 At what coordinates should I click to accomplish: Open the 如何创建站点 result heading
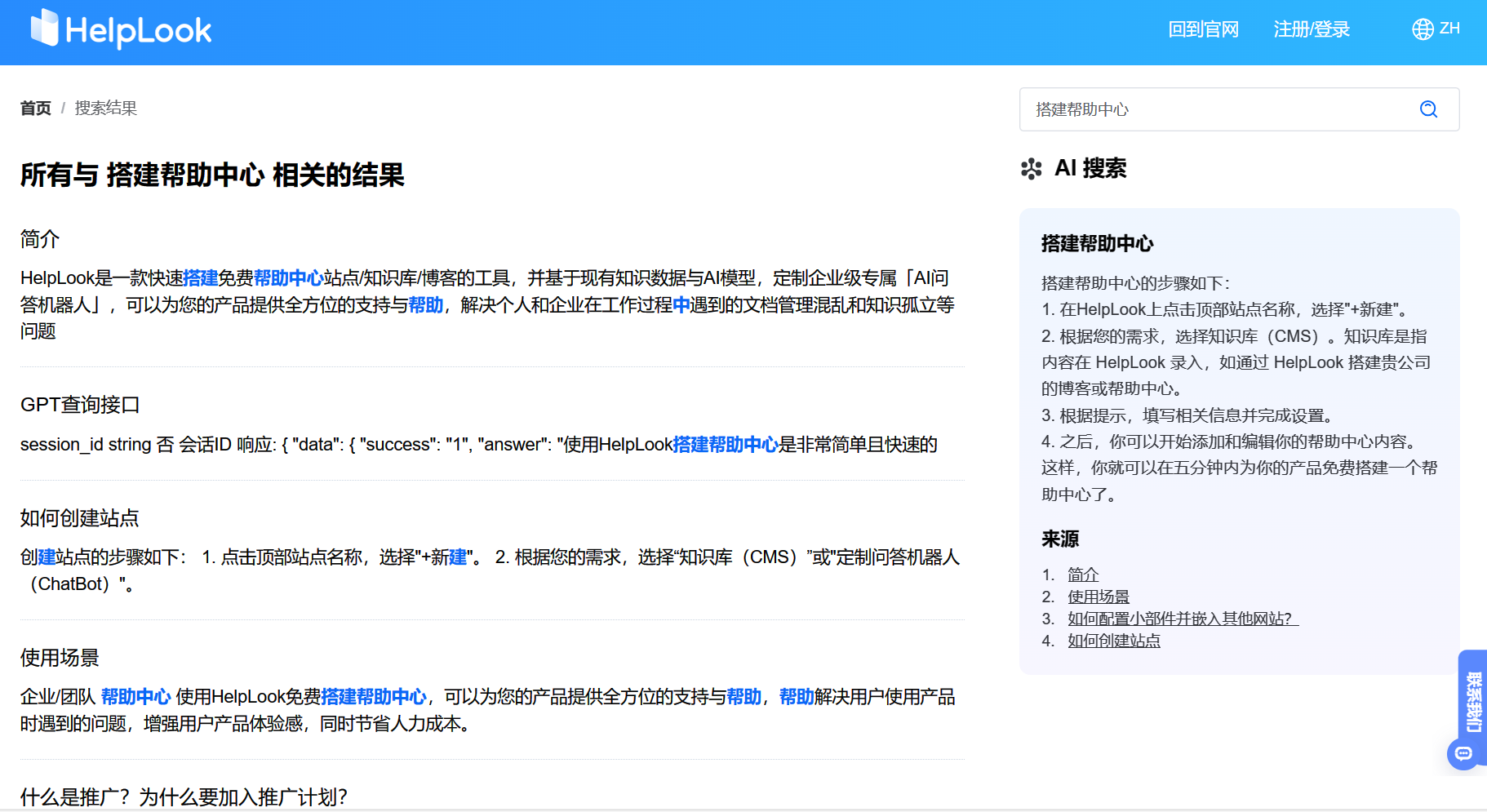point(80,518)
